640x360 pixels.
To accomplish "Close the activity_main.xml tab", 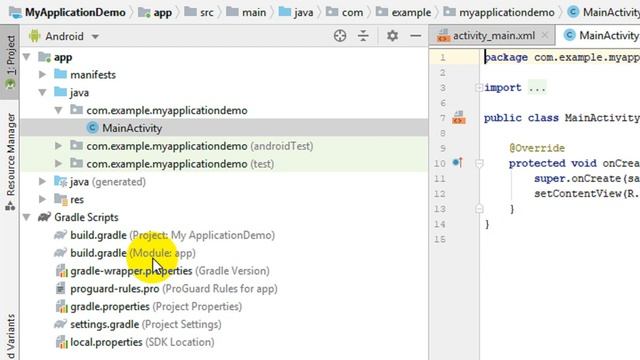I will point(544,36).
